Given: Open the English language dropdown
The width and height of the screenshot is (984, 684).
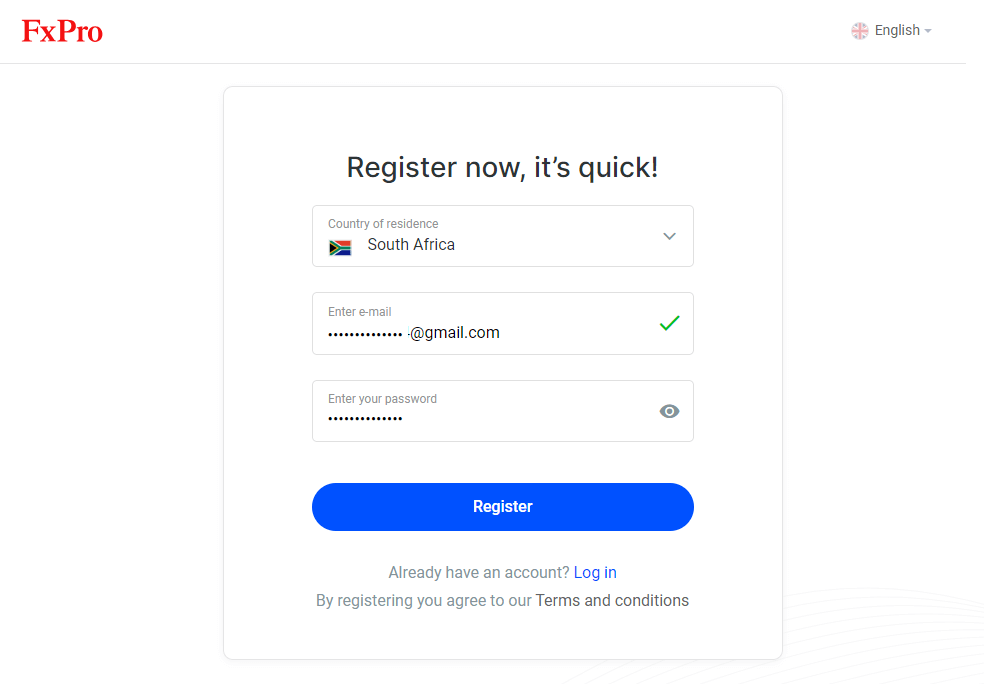Looking at the screenshot, I should pos(892,31).
